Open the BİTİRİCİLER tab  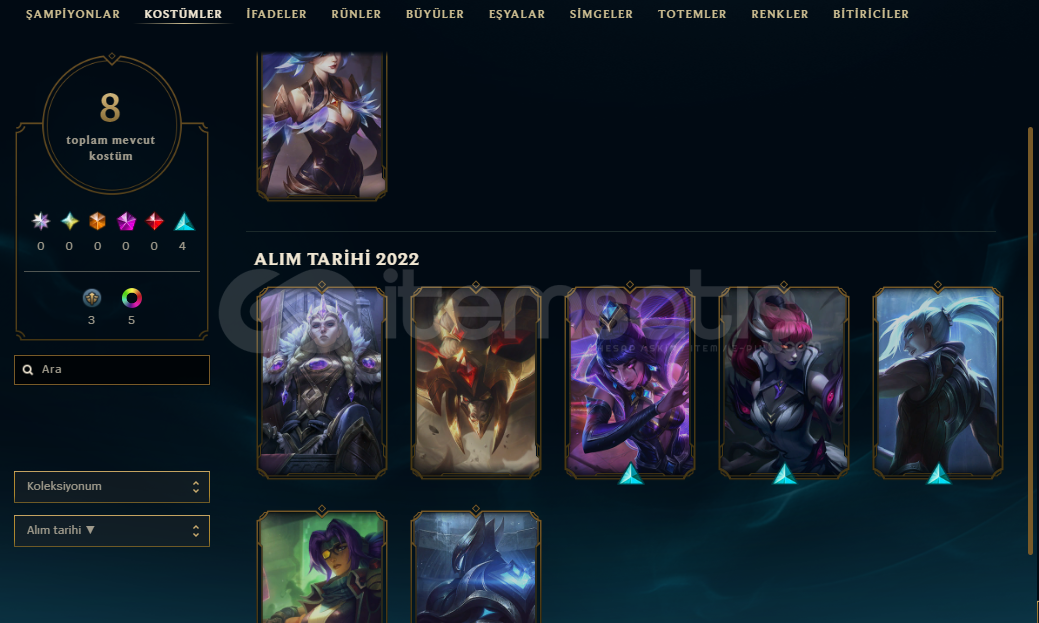coord(871,14)
